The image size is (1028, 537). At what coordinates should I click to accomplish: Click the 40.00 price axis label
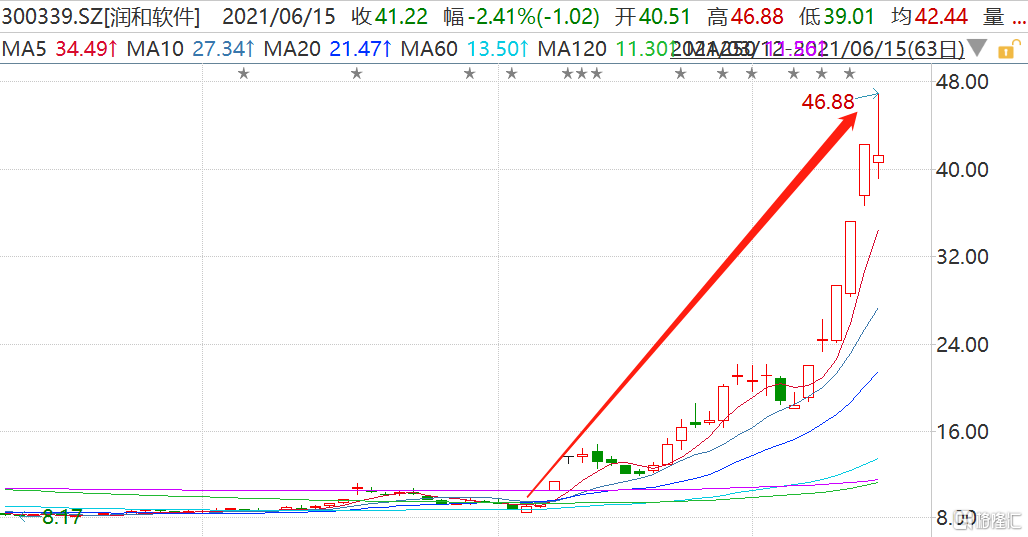[962, 170]
